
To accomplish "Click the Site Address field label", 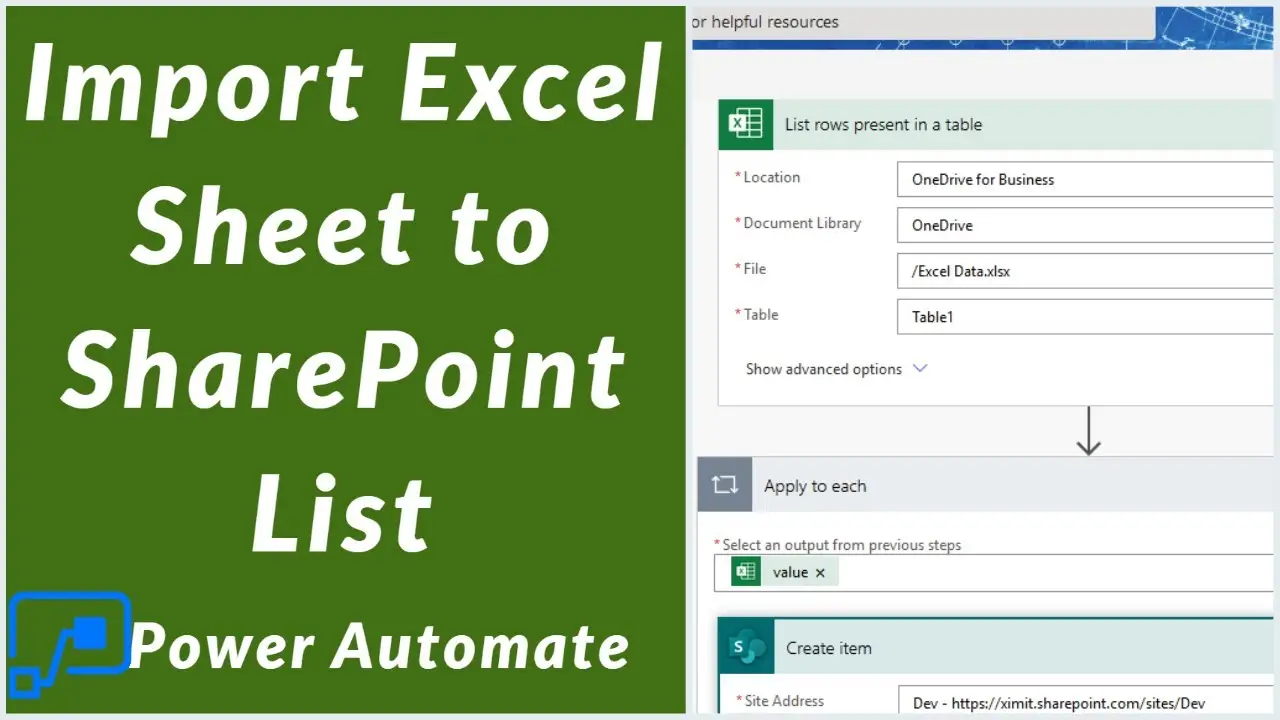I will click(x=784, y=701).
